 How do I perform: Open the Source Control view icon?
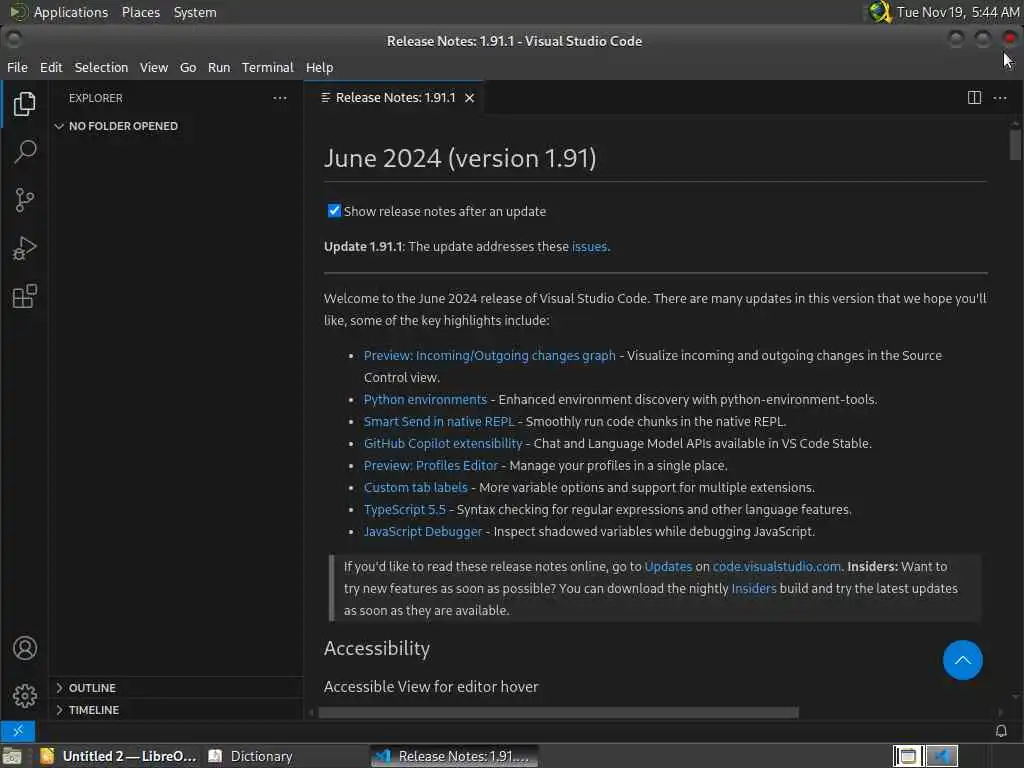click(24, 200)
